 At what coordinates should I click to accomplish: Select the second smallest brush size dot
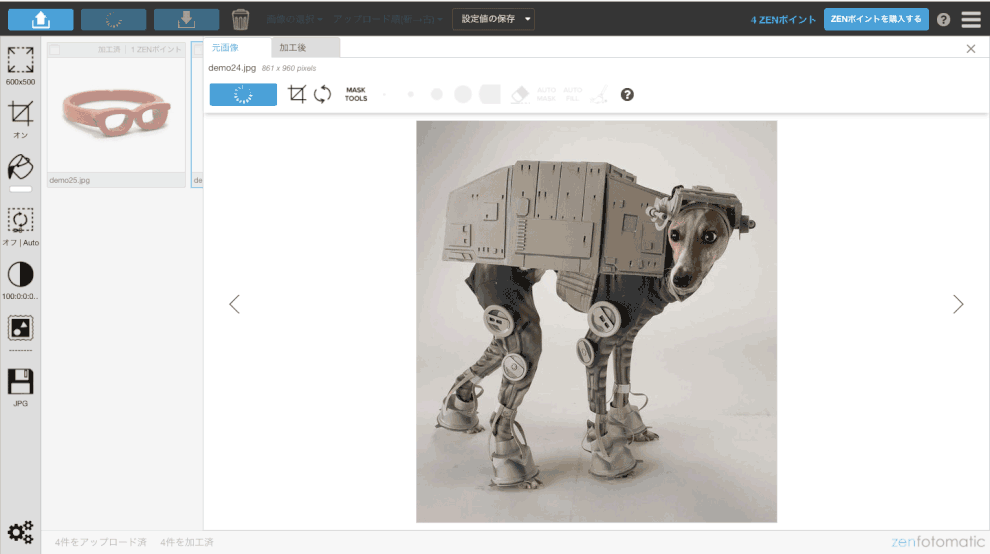coord(411,95)
